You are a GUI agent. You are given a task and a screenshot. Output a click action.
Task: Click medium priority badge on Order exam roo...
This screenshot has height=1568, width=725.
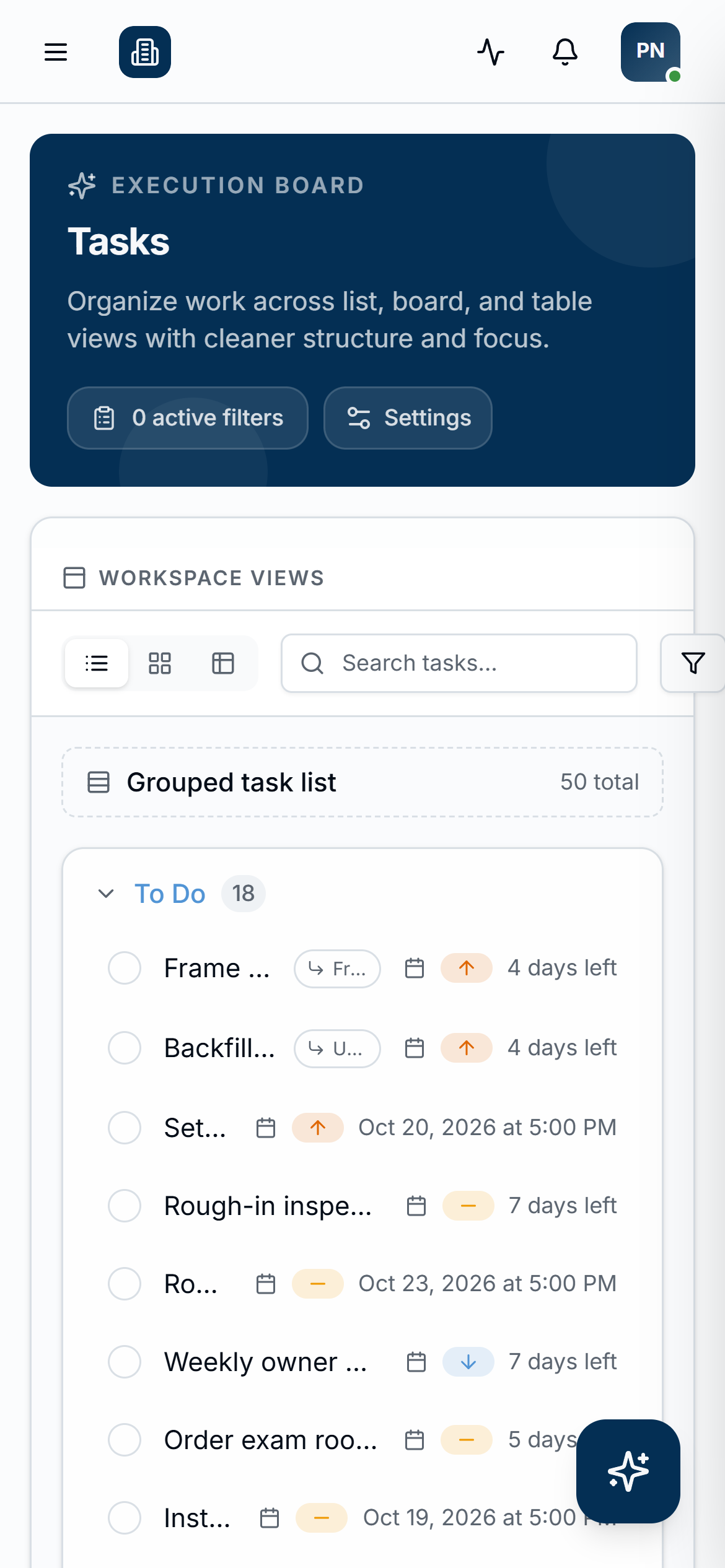point(467,1440)
